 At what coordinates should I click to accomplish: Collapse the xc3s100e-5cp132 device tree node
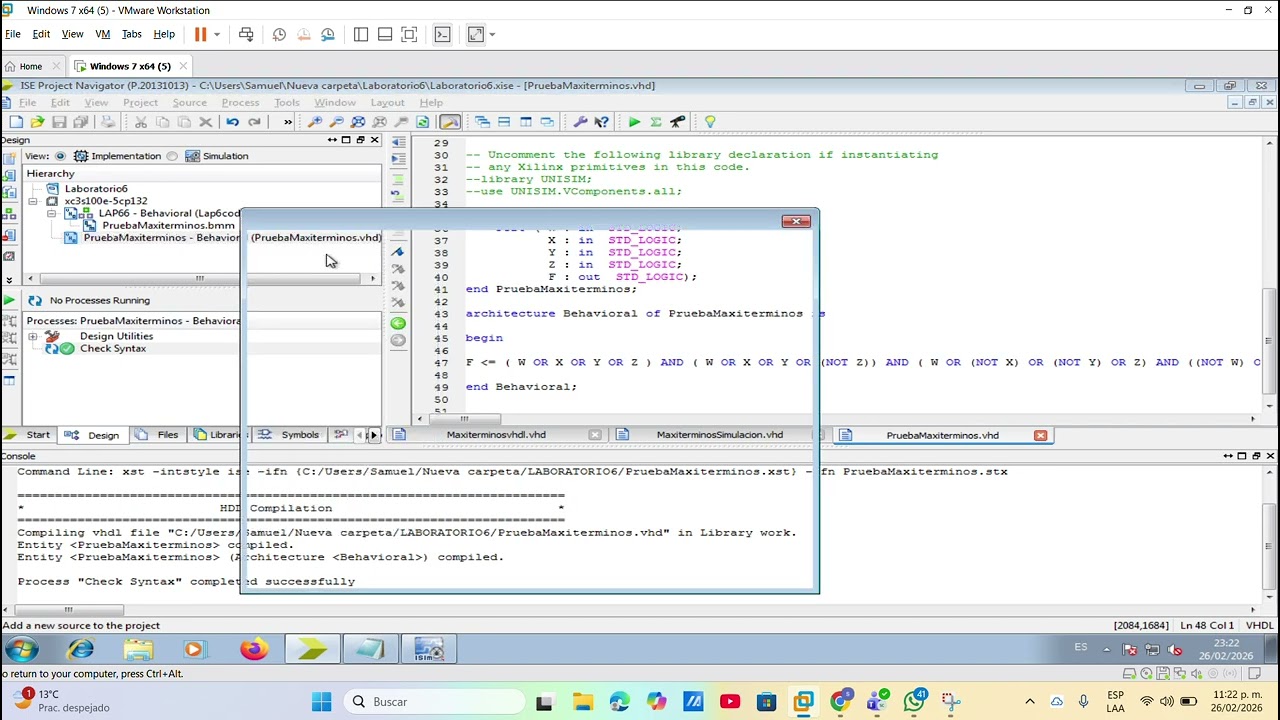33,201
